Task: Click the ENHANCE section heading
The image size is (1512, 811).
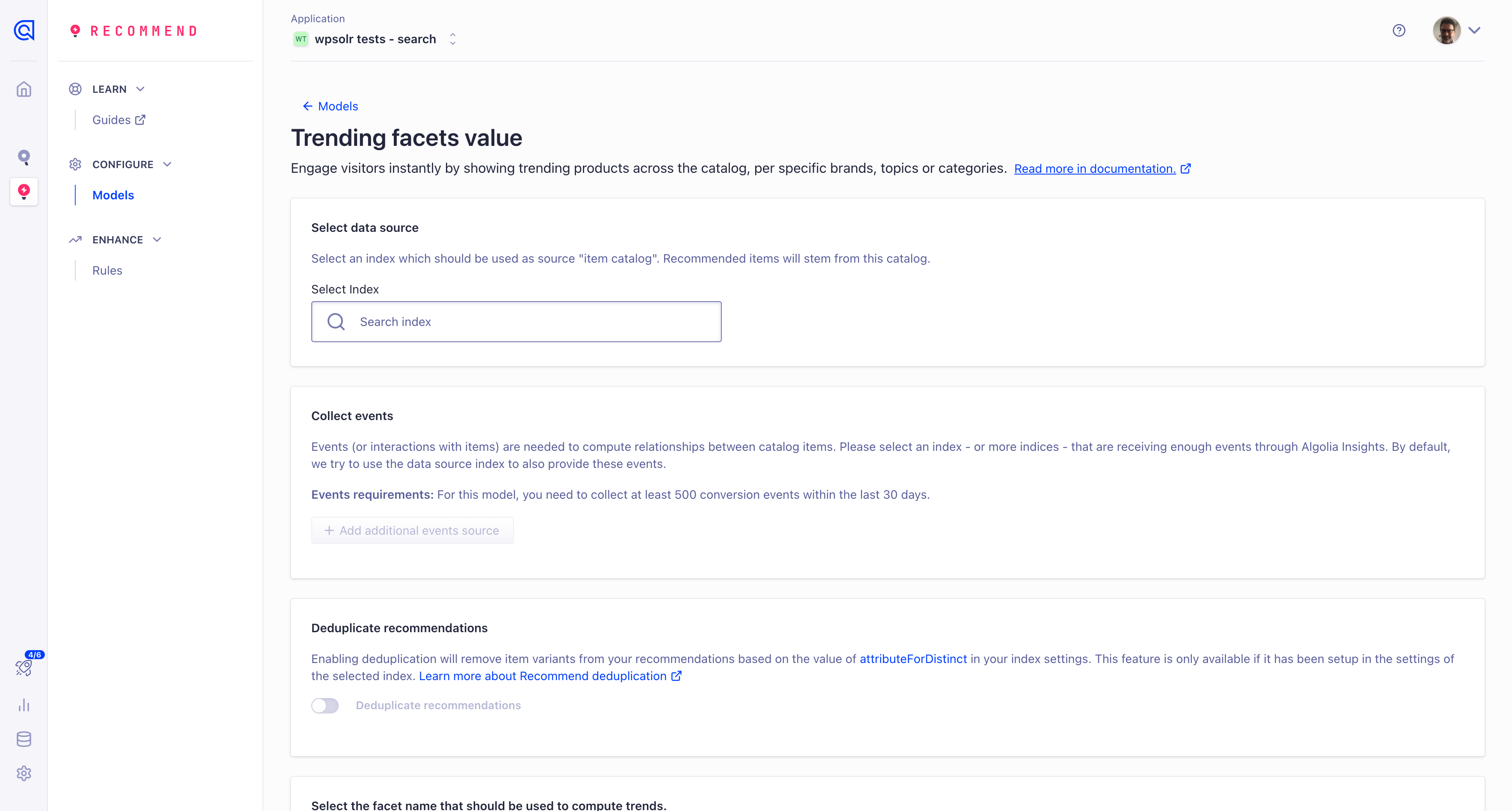Action: pos(118,240)
